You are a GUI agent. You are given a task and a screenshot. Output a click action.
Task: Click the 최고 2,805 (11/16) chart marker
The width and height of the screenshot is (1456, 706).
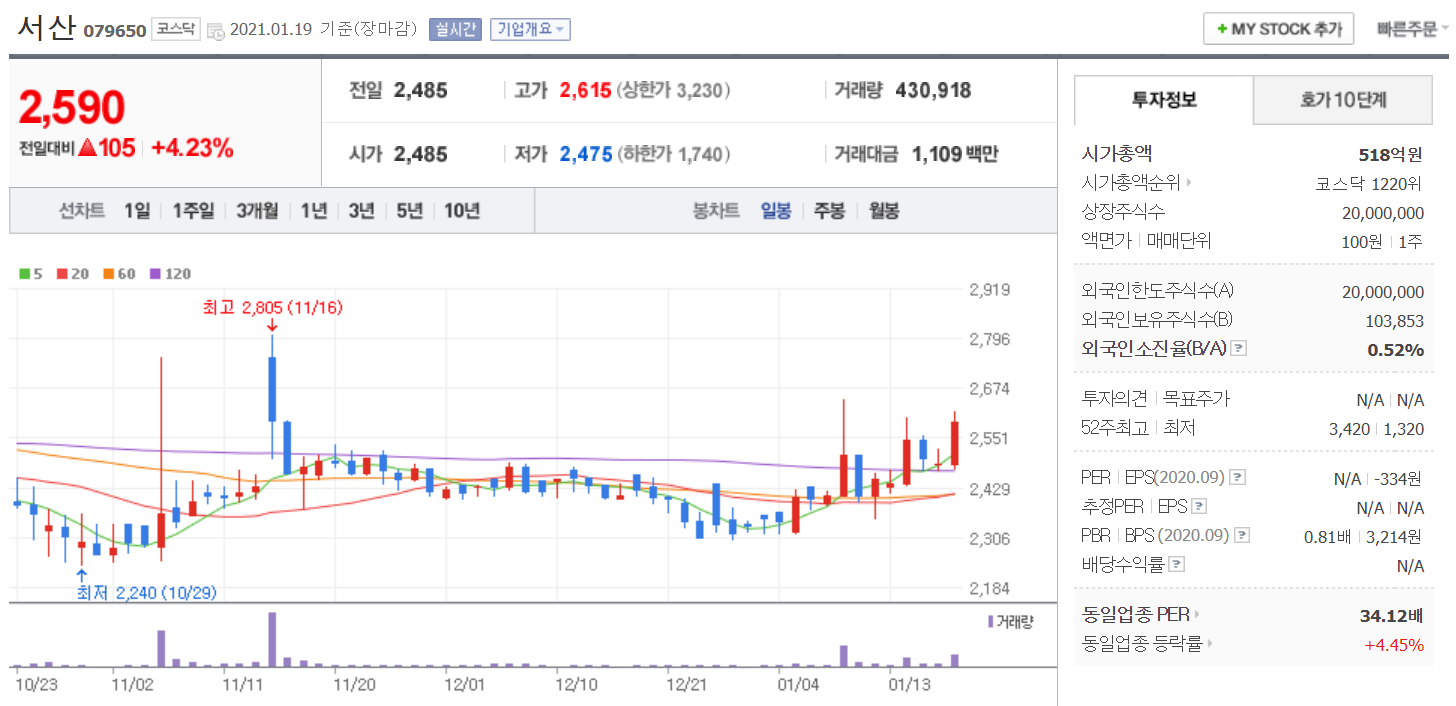[x=272, y=308]
